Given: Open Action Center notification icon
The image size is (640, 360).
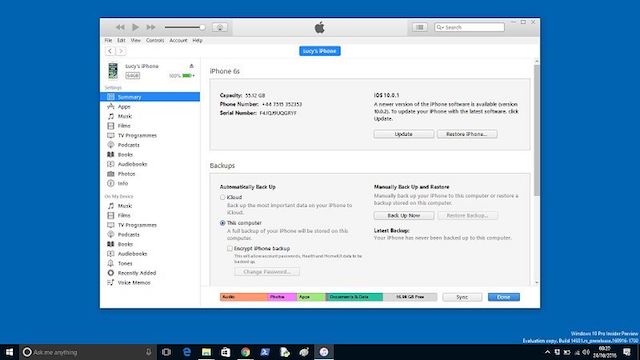Looking at the screenshot, I should [627, 352].
